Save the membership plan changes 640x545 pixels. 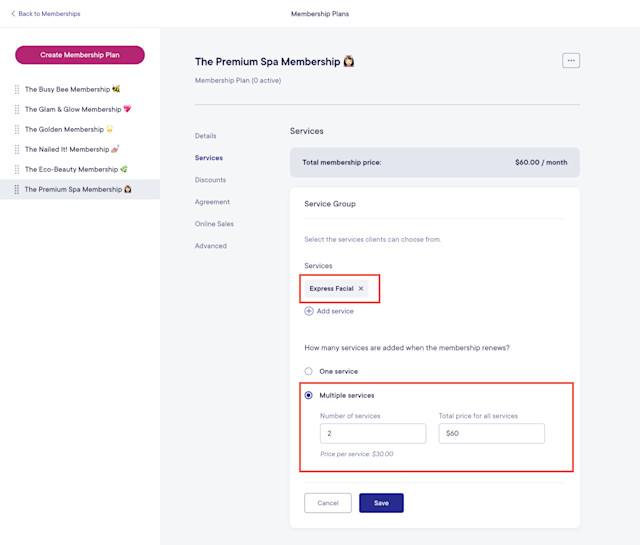[x=381, y=503]
